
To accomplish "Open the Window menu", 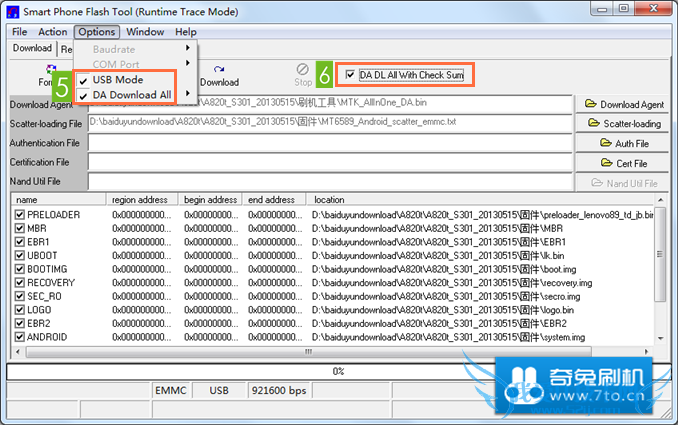I will coord(145,32).
